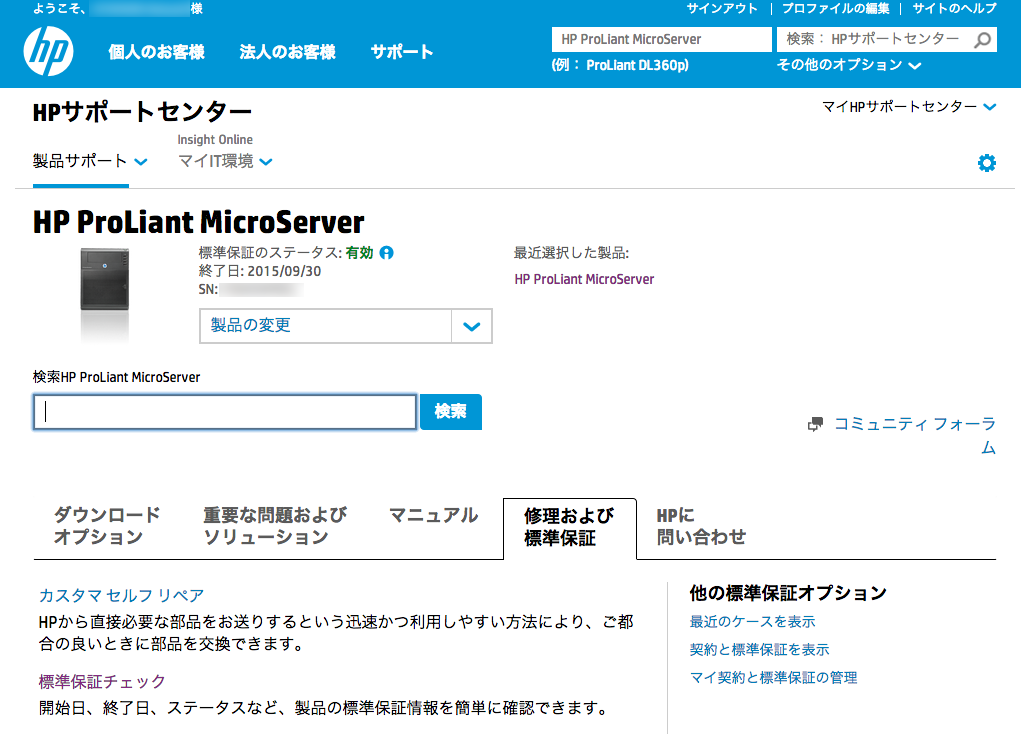
Task: Expand the 製品サポート menu
Action: coord(90,161)
